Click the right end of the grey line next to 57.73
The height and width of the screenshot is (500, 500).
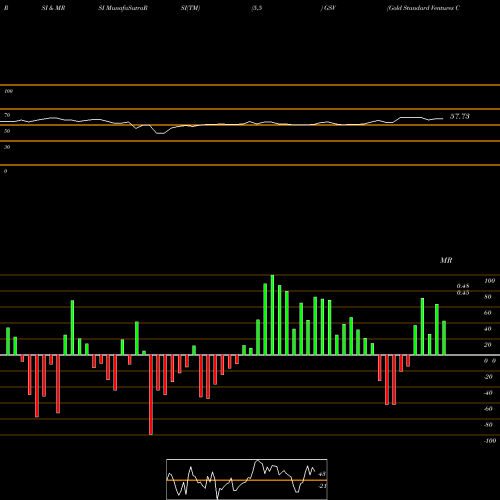click(442, 118)
